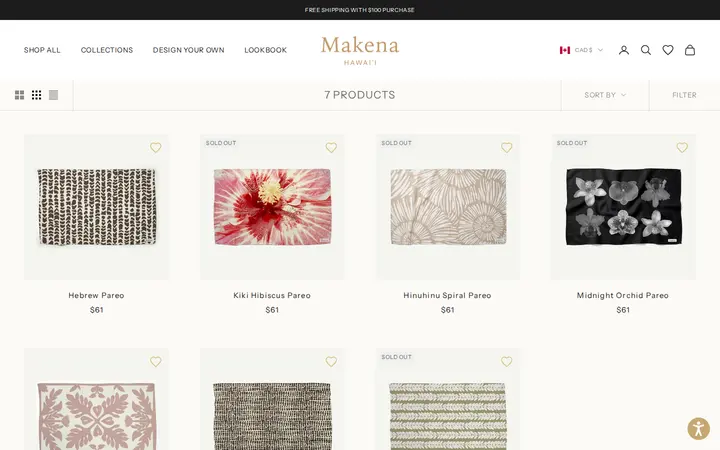720x450 pixels.
Task: Switch to large two-column grid view
Action: tap(19, 95)
